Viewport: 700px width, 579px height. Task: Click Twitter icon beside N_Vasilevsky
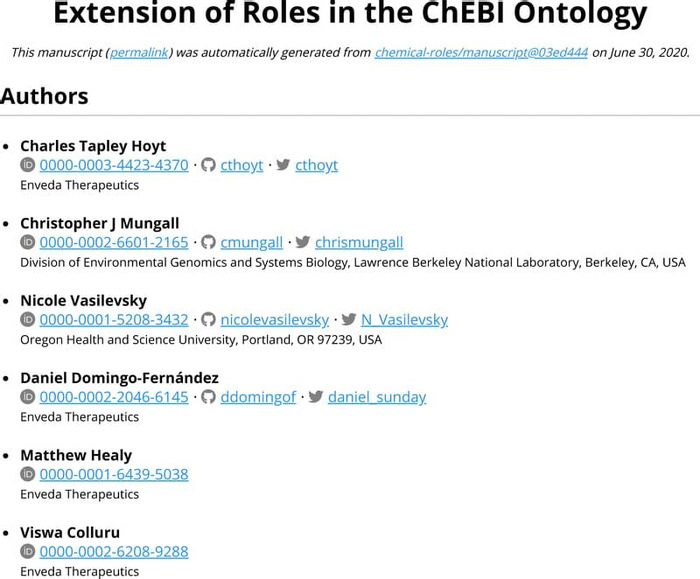point(349,320)
